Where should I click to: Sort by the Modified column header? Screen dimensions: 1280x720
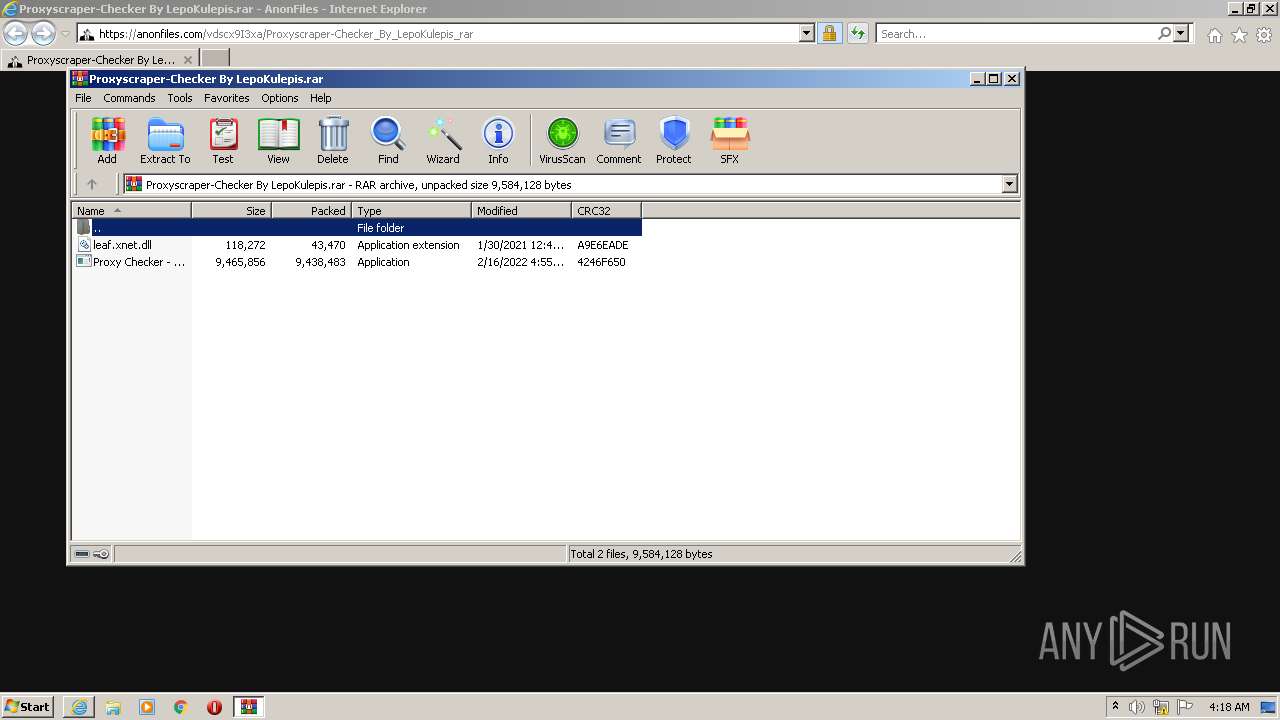click(x=521, y=210)
